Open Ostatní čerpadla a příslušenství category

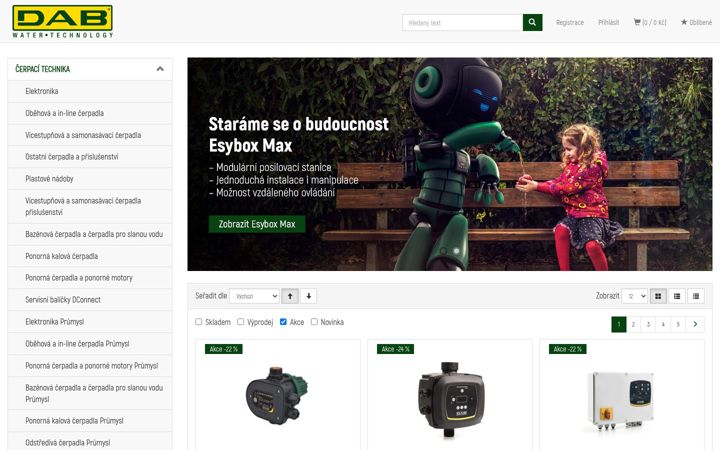coord(90,157)
